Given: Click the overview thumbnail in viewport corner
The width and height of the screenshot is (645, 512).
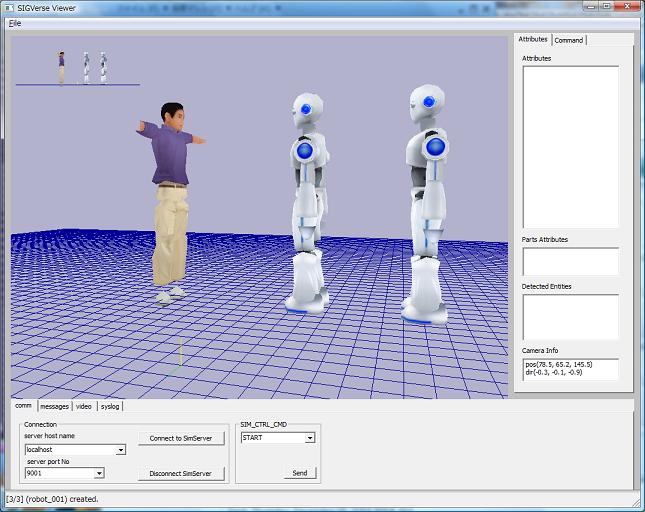Looking at the screenshot, I should click(80, 69).
